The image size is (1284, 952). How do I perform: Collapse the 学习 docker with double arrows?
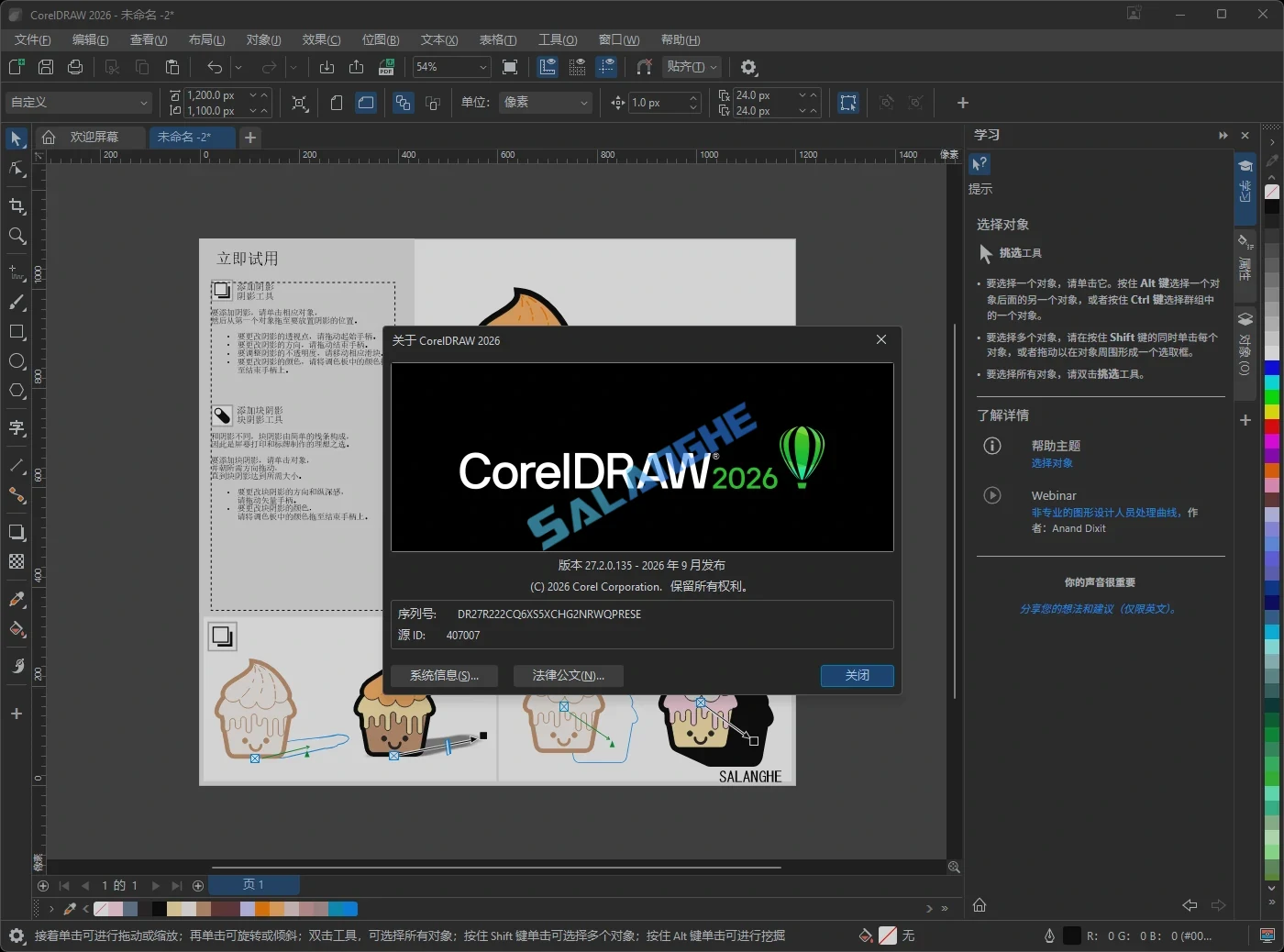pyautogui.click(x=1223, y=136)
